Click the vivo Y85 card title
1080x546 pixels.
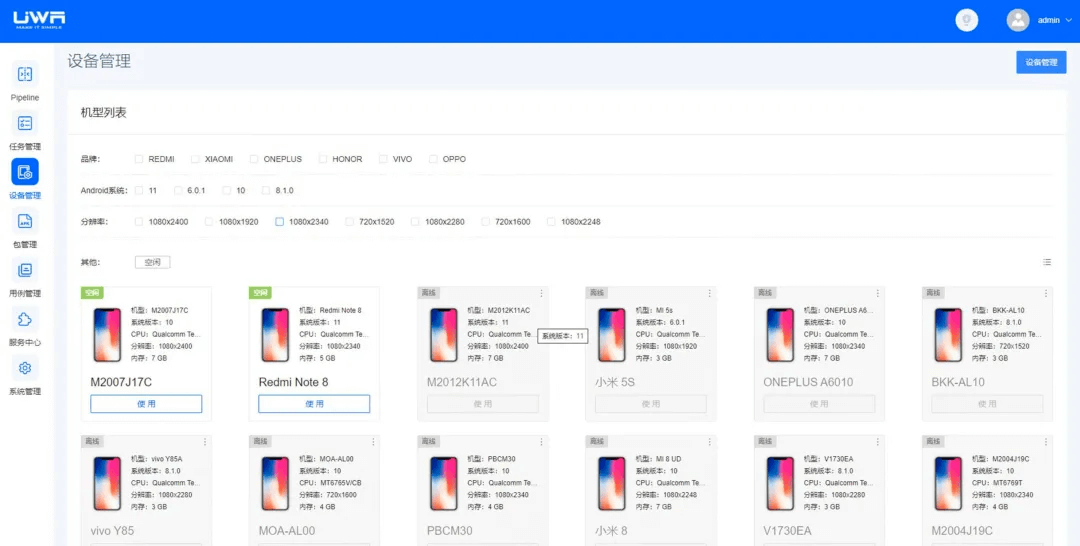(x=113, y=531)
